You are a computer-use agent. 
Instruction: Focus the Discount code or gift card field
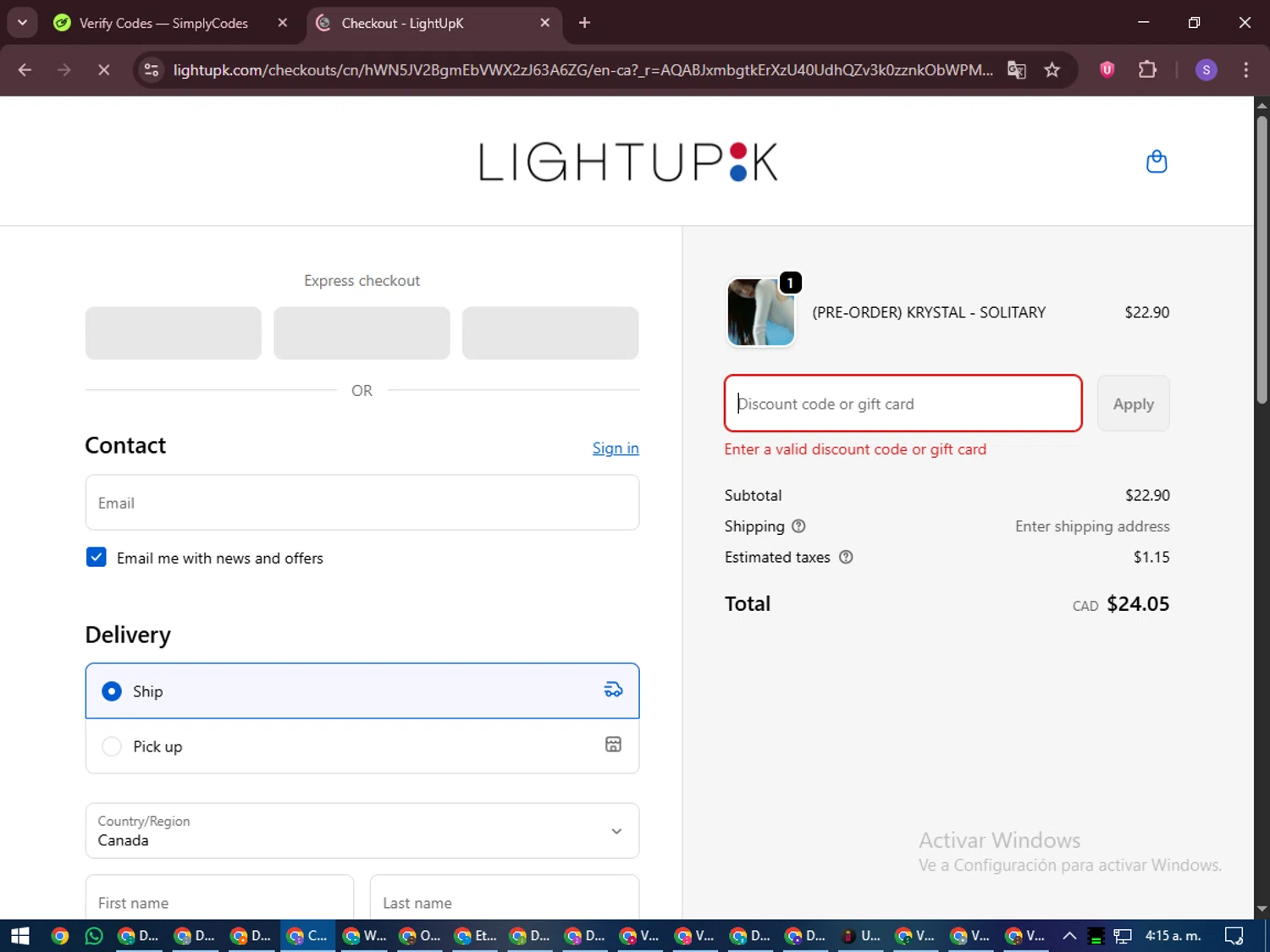[x=903, y=404]
